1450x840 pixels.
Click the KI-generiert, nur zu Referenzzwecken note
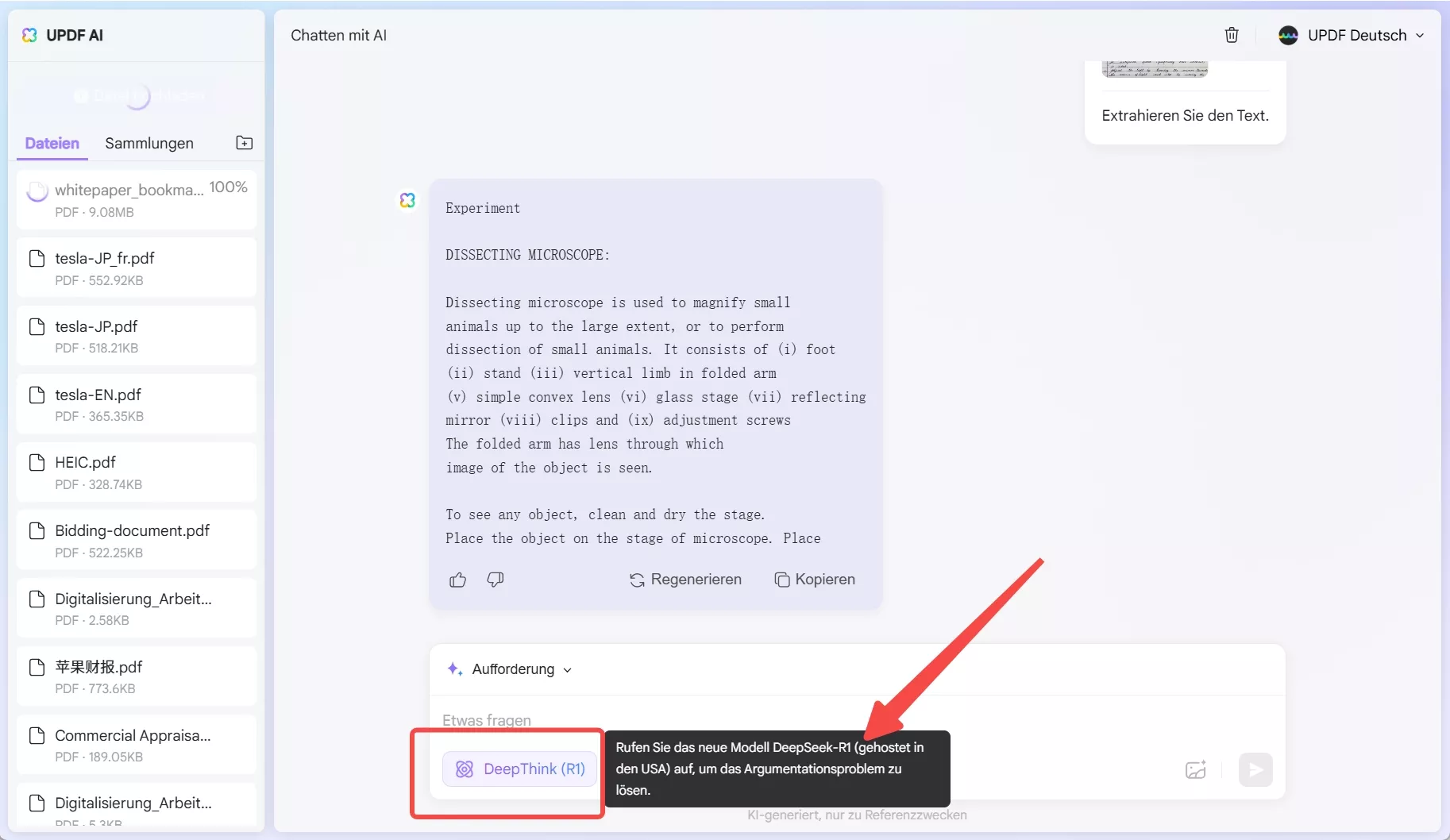pyautogui.click(x=857, y=815)
